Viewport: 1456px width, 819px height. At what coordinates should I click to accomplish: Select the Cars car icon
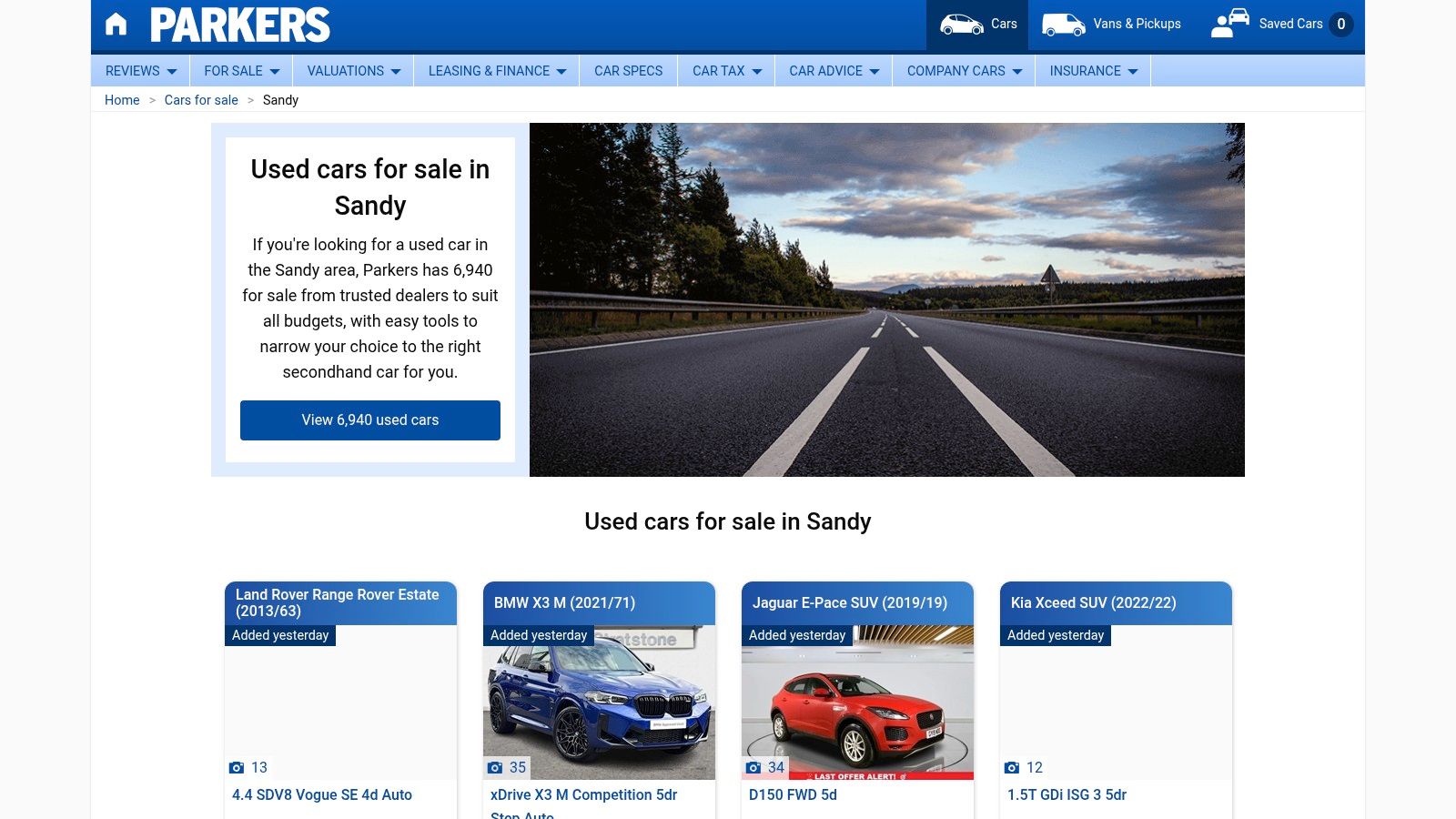[x=961, y=25]
